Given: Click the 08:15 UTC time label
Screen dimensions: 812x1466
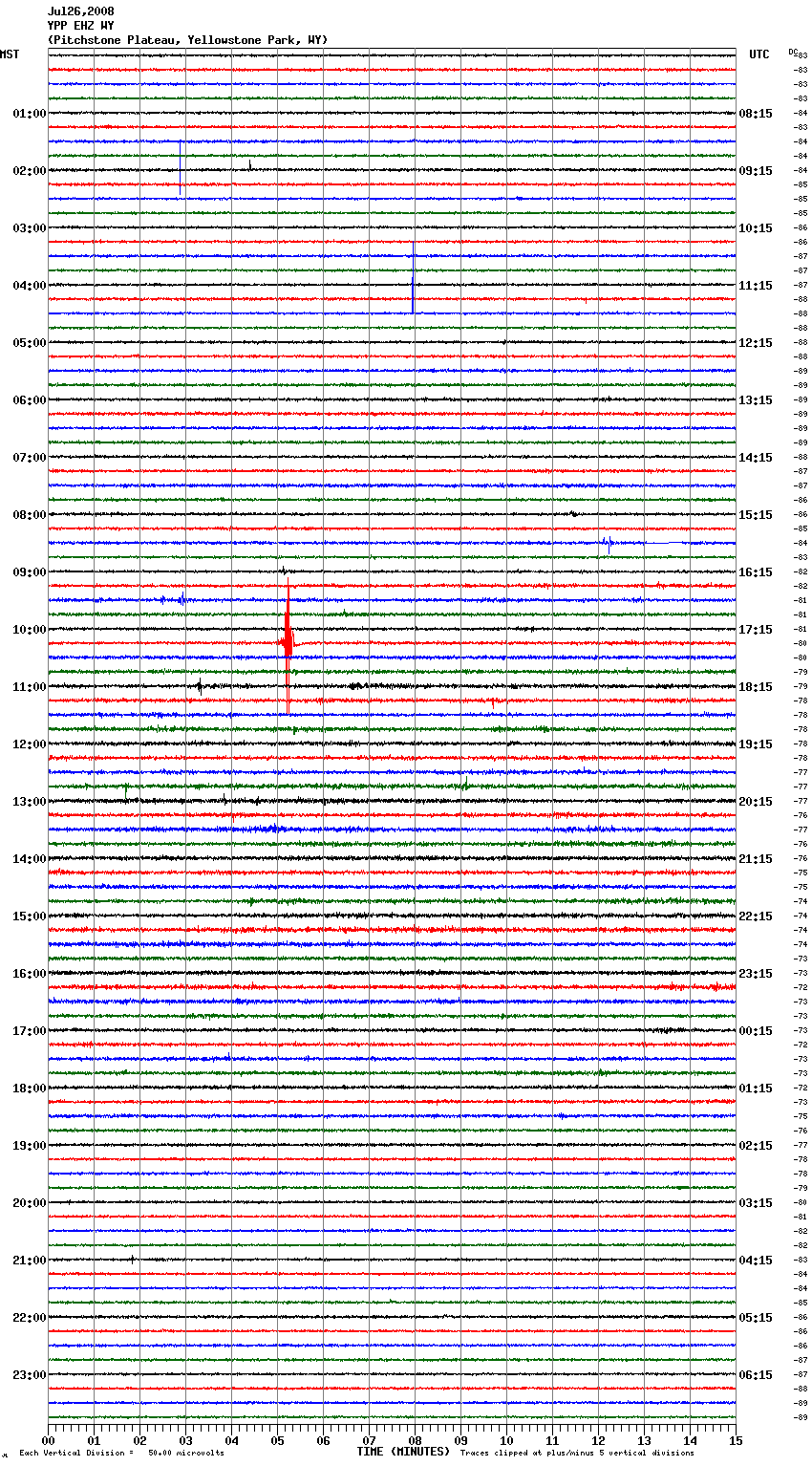Looking at the screenshot, I should (756, 114).
